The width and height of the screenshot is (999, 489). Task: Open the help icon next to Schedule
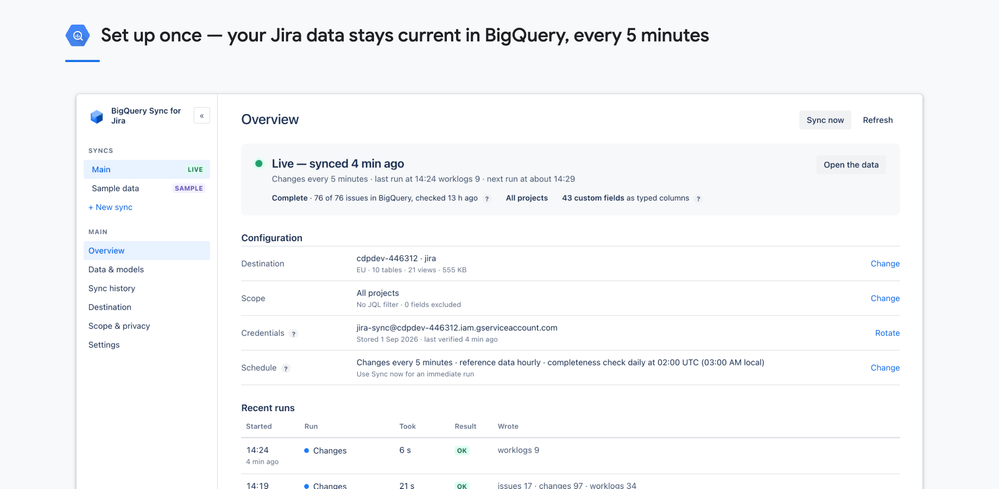(286, 368)
